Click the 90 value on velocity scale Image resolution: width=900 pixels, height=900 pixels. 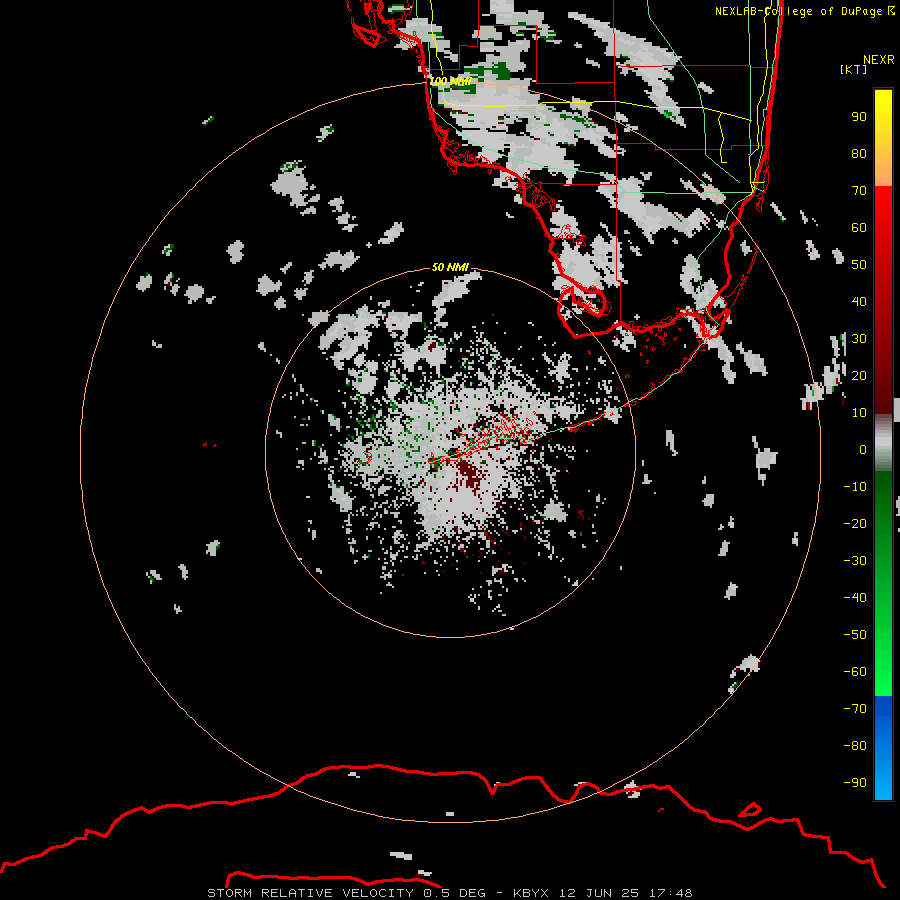(x=859, y=117)
